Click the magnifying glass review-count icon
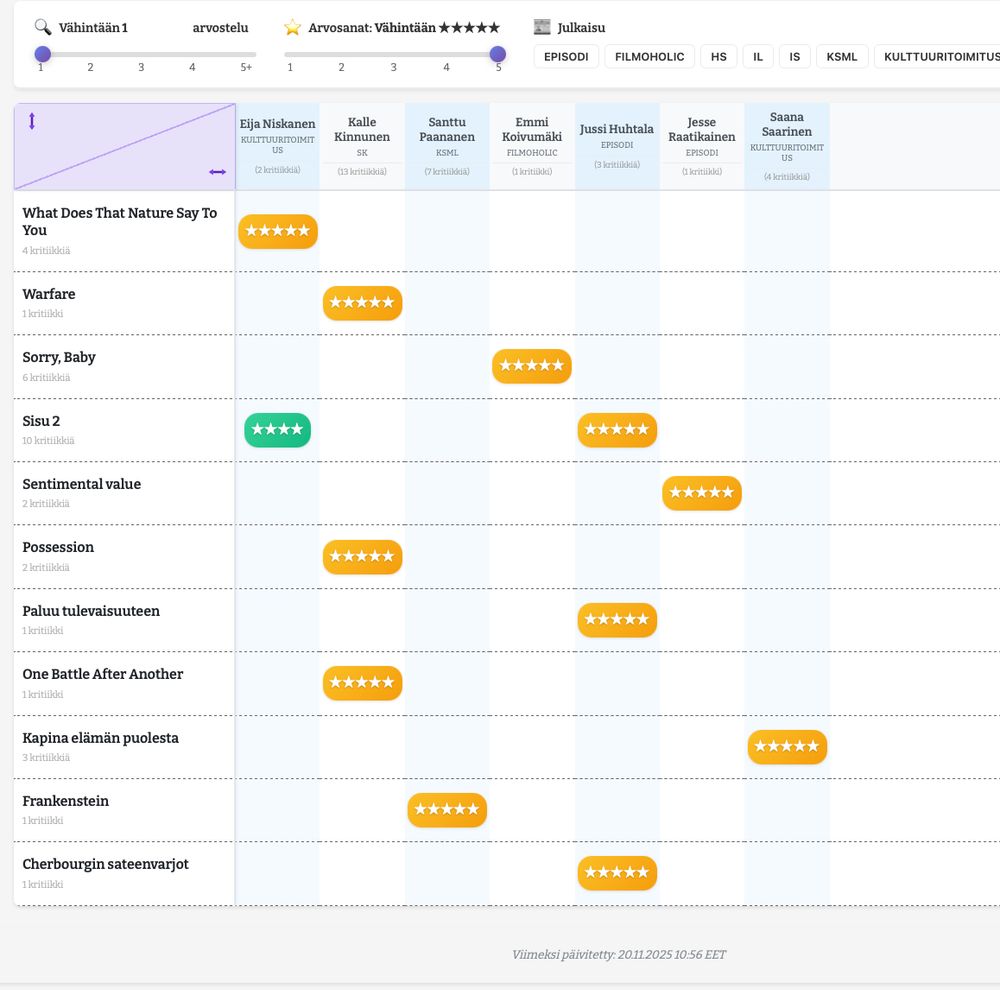 pos(43,27)
